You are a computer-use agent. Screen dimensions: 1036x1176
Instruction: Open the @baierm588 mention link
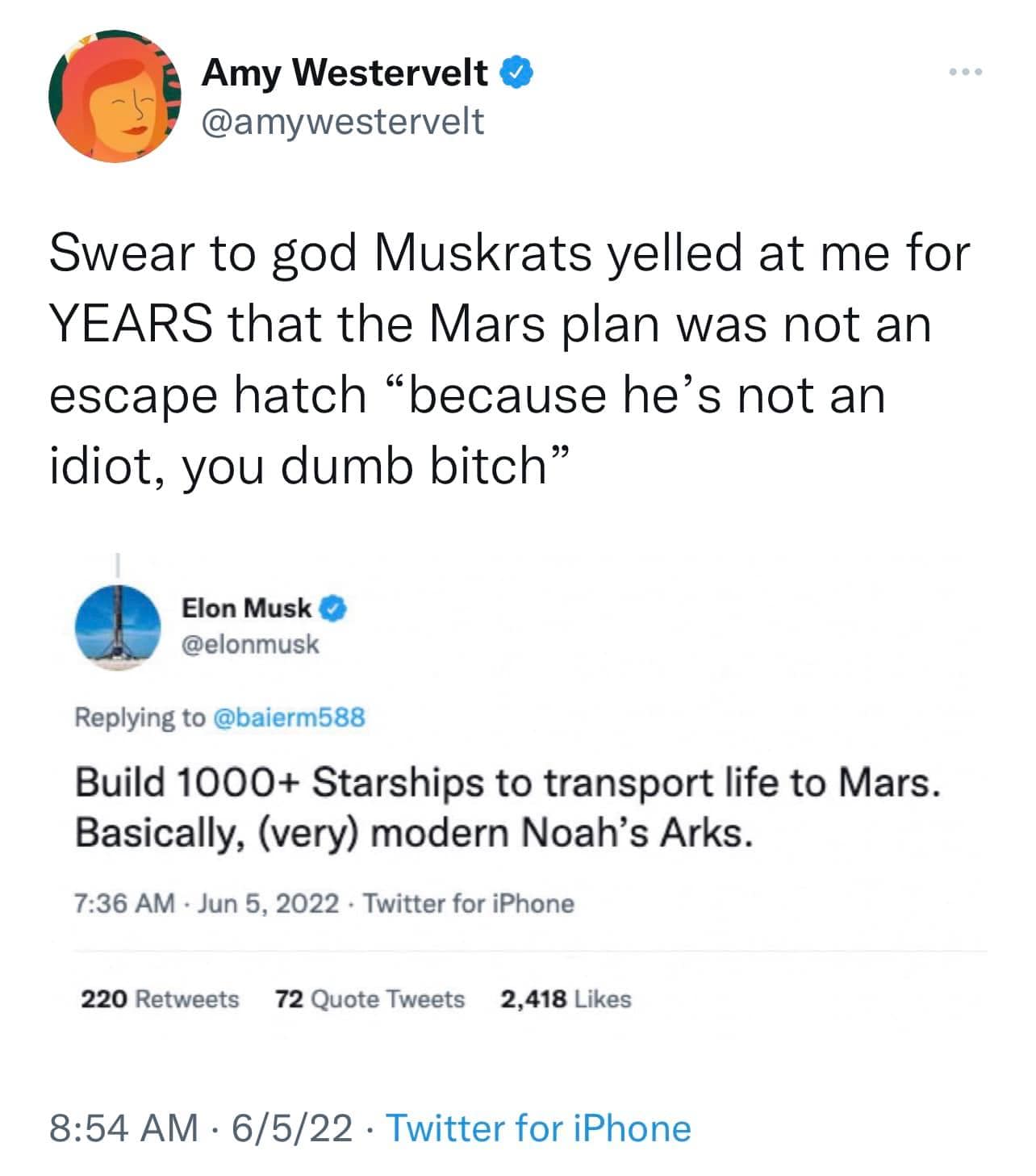pyautogui.click(x=288, y=717)
